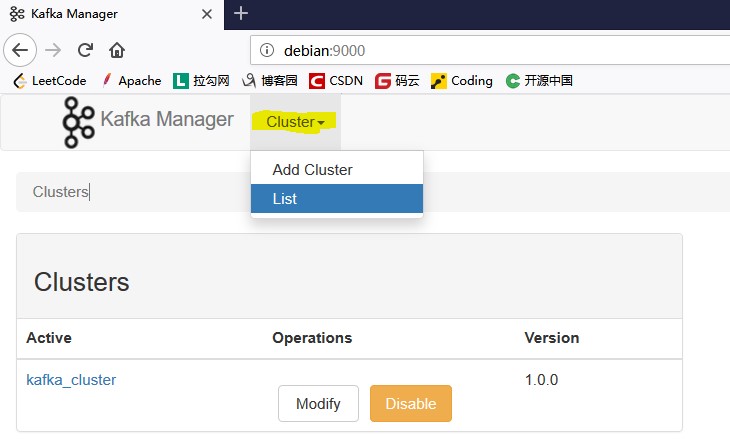
Task: Click the Clusters panel heading
Action: (x=81, y=282)
